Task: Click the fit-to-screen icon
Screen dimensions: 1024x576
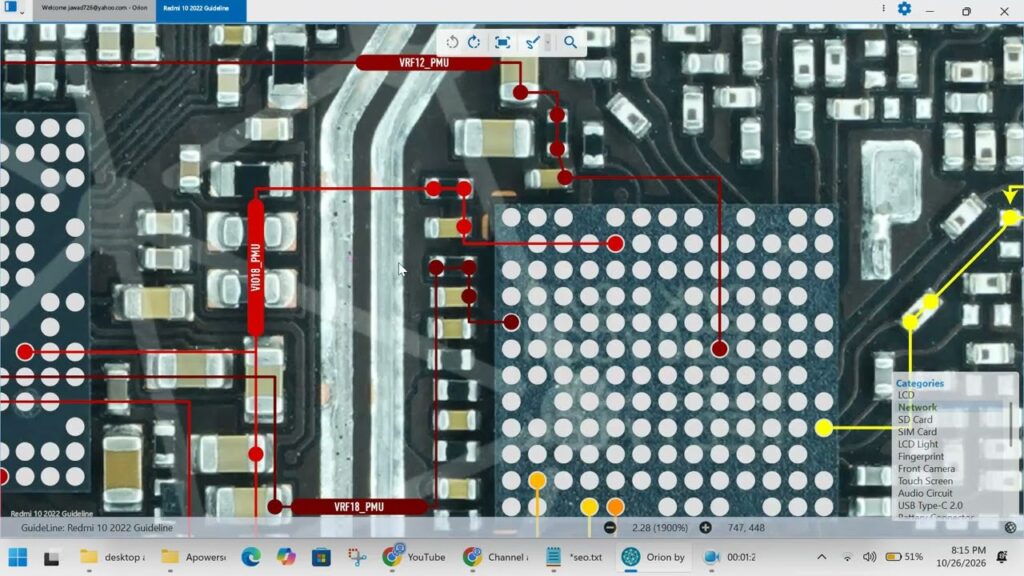Action: pyautogui.click(x=502, y=42)
